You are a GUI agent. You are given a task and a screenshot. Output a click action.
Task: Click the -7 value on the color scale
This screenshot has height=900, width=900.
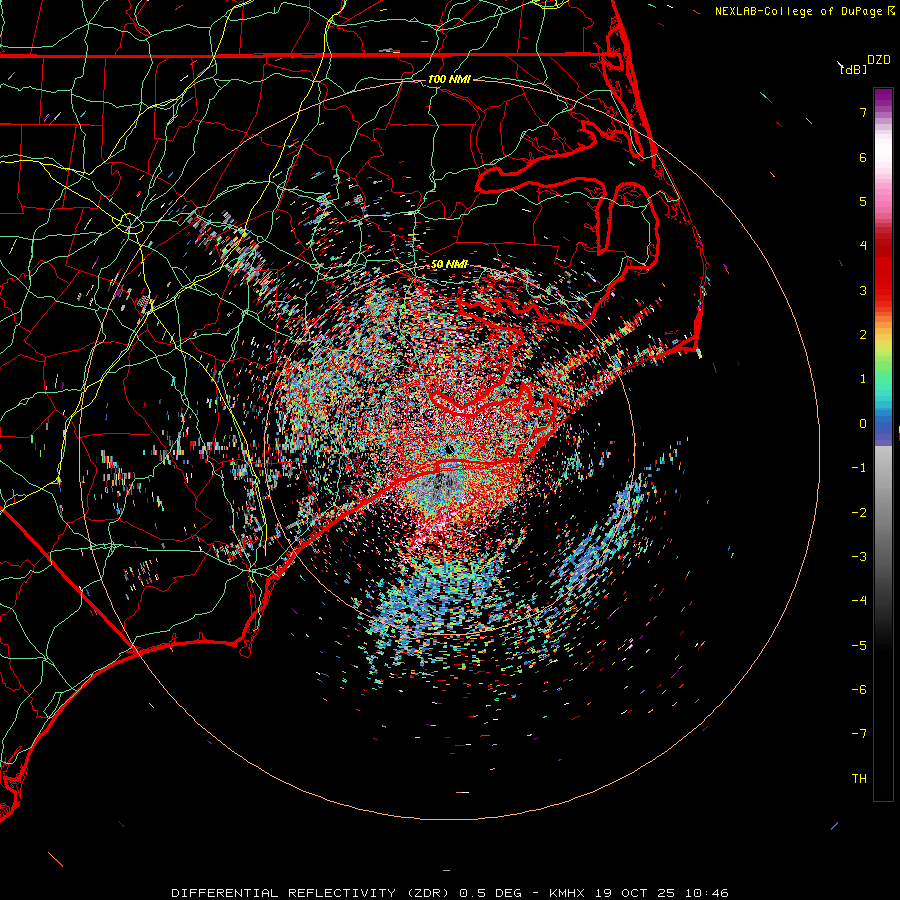859,734
